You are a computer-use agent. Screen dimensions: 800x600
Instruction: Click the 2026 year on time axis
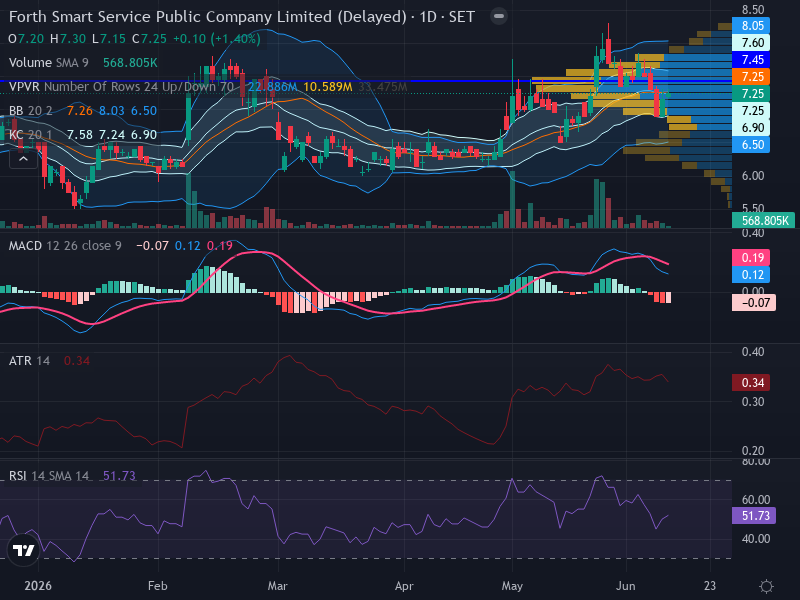coord(38,586)
